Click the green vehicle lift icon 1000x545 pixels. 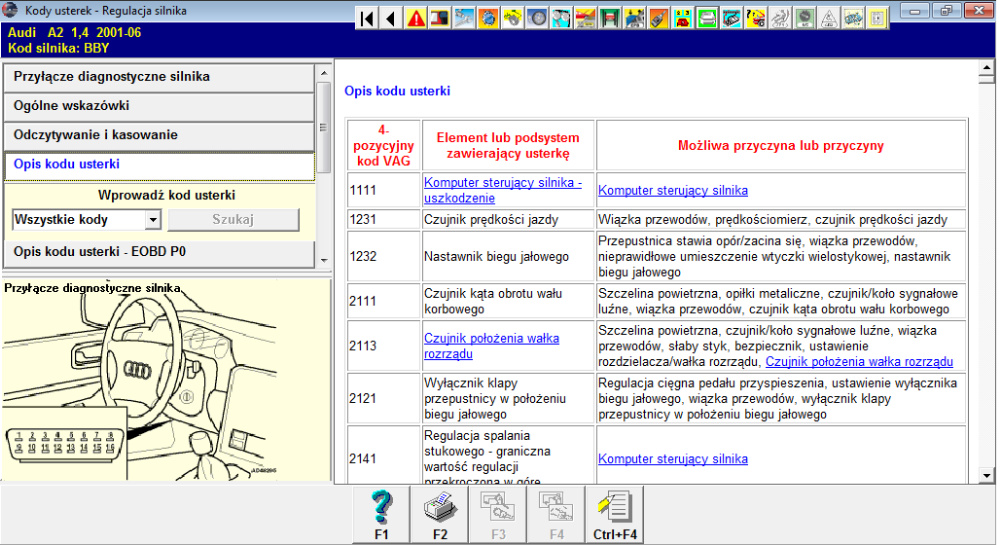pyautogui.click(x=610, y=18)
